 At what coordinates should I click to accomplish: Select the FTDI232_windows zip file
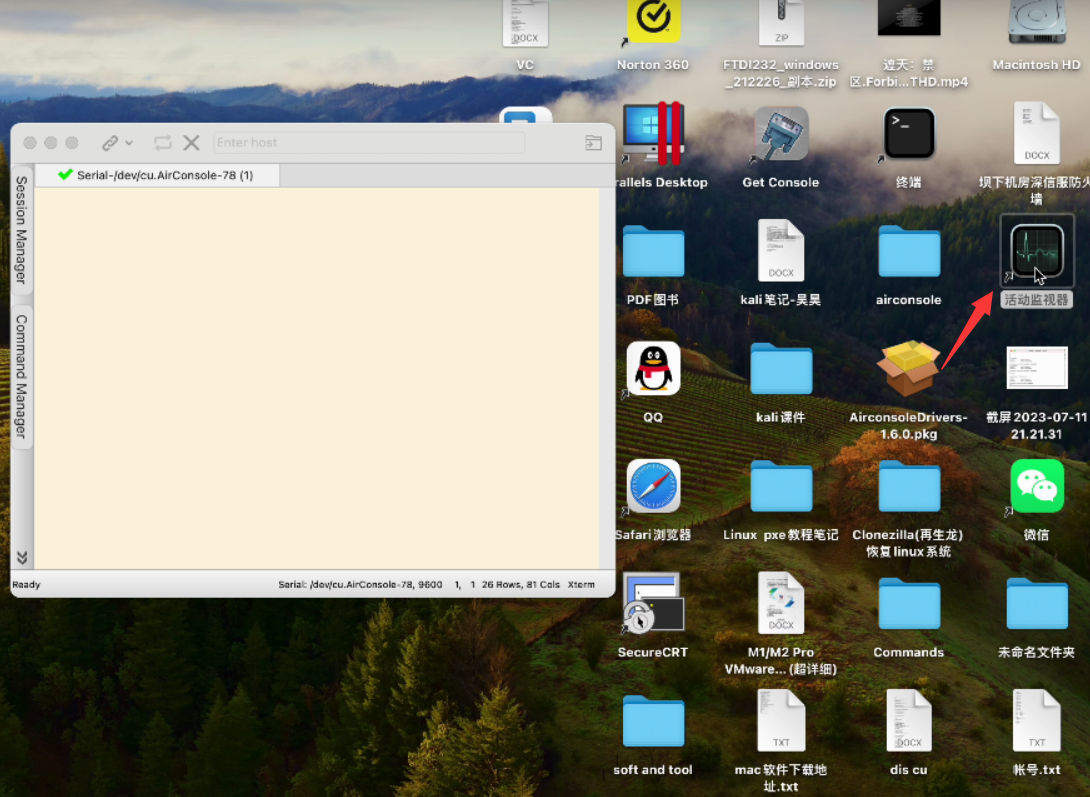coord(781,22)
